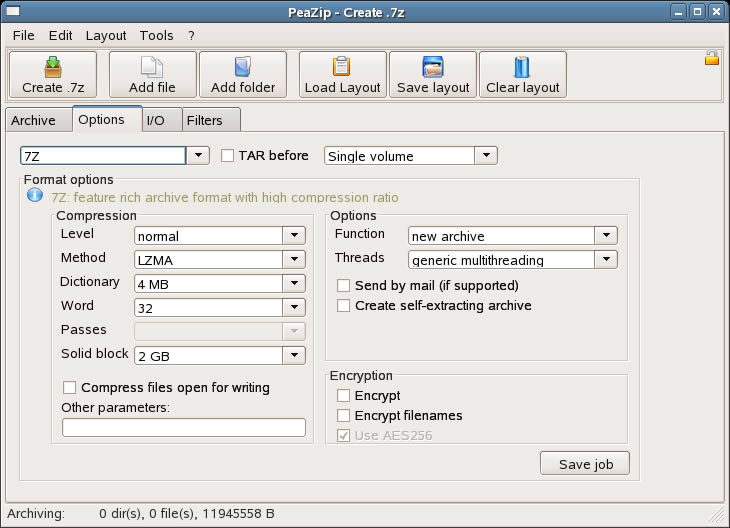Image resolution: width=730 pixels, height=528 pixels.
Task: Click the Archiving status bar text
Action: (36, 514)
